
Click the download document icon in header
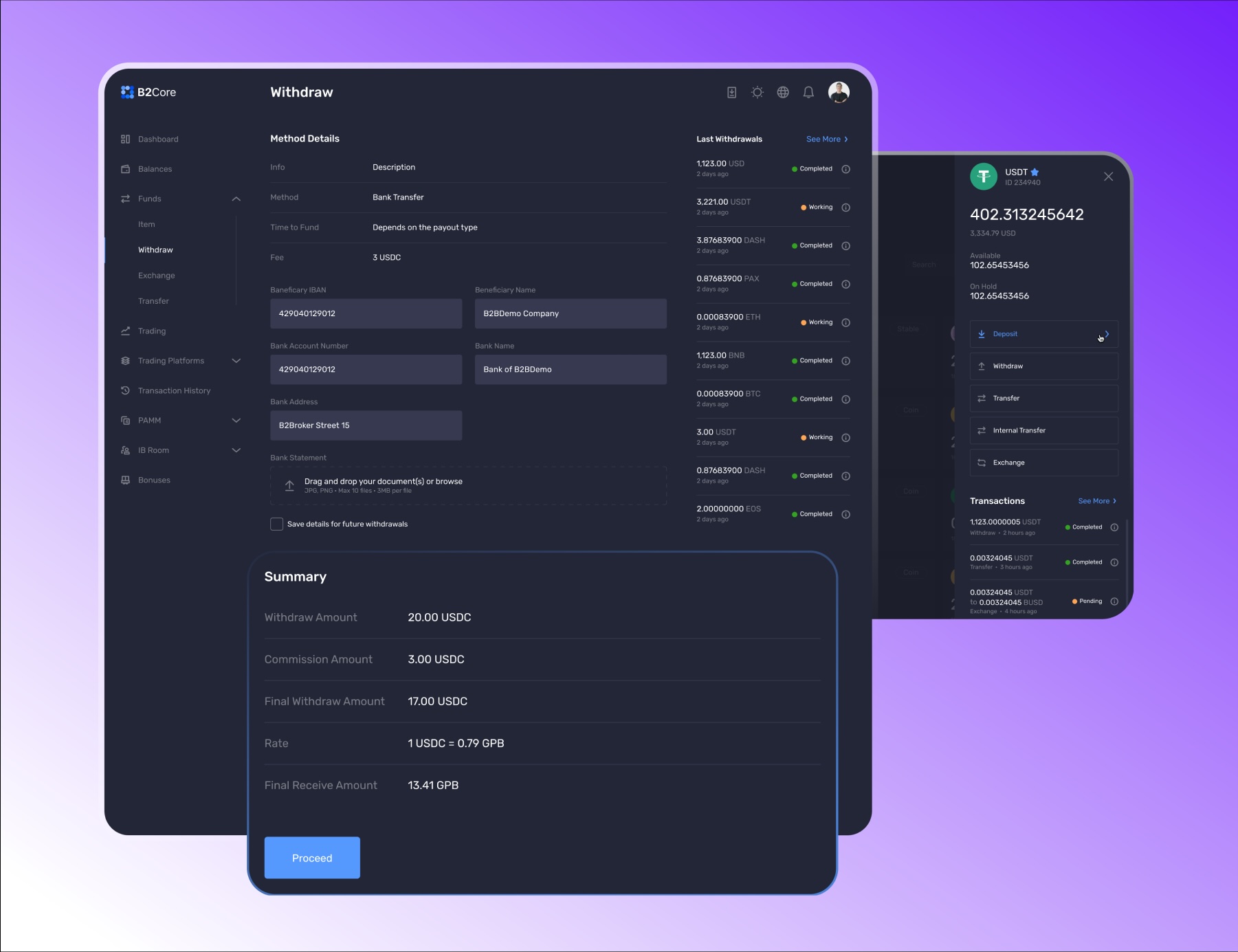click(731, 92)
